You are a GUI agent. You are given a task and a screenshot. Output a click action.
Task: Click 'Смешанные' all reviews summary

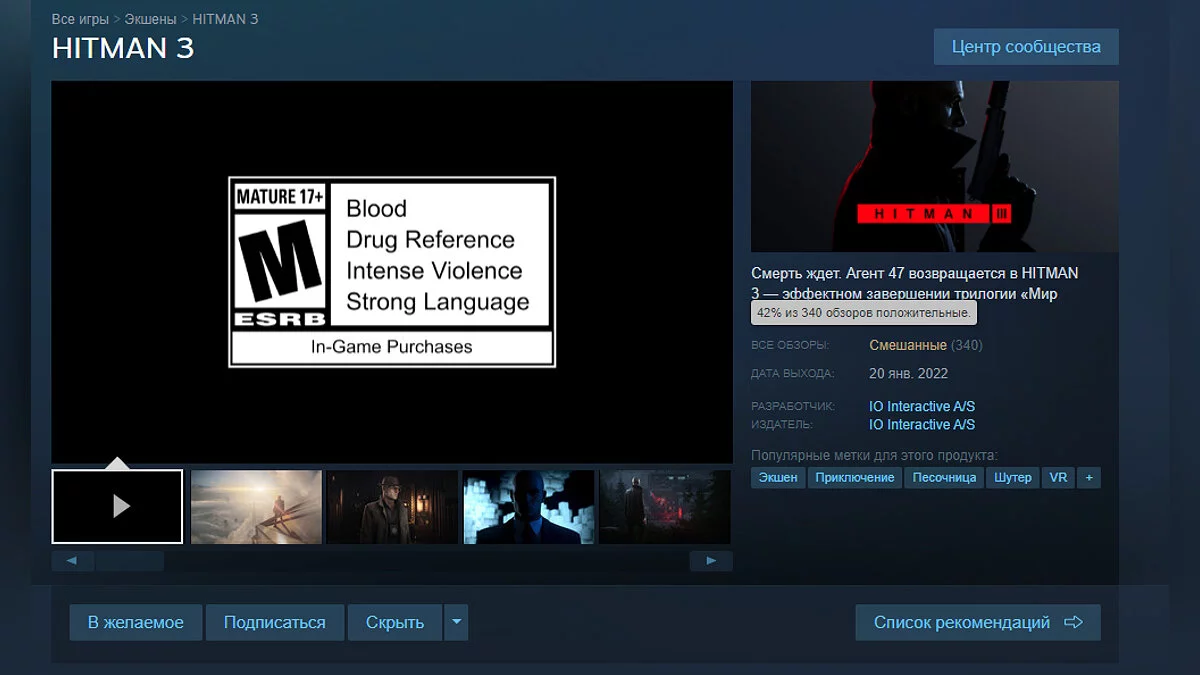click(908, 345)
